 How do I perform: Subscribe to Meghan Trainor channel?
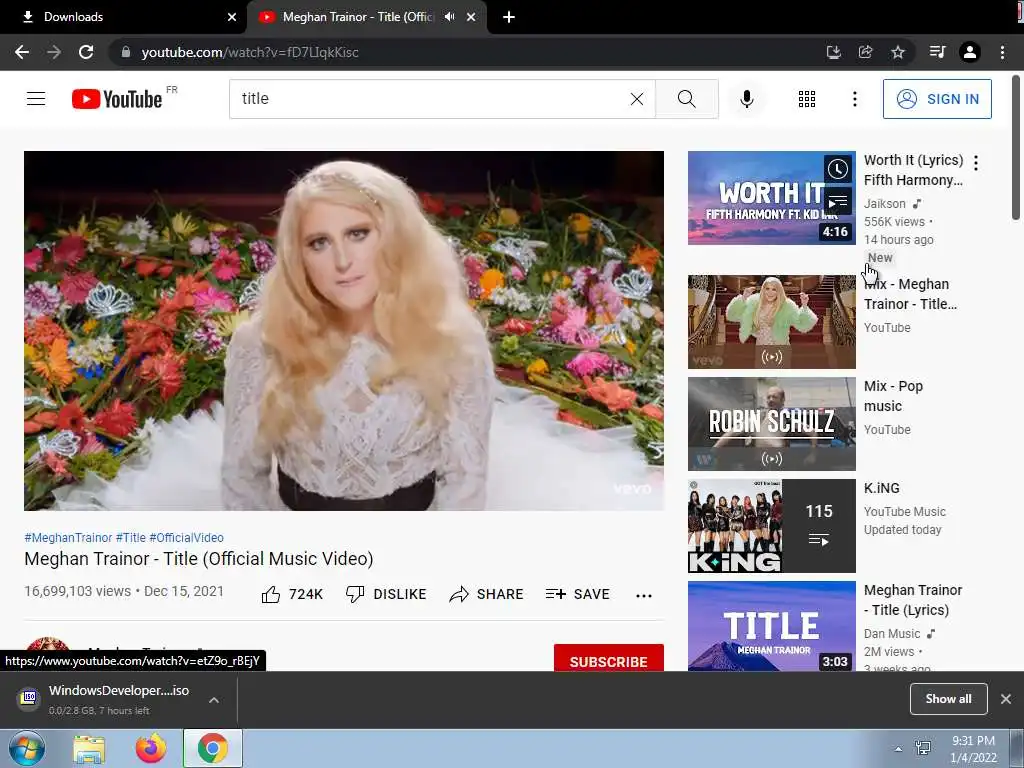tap(609, 658)
